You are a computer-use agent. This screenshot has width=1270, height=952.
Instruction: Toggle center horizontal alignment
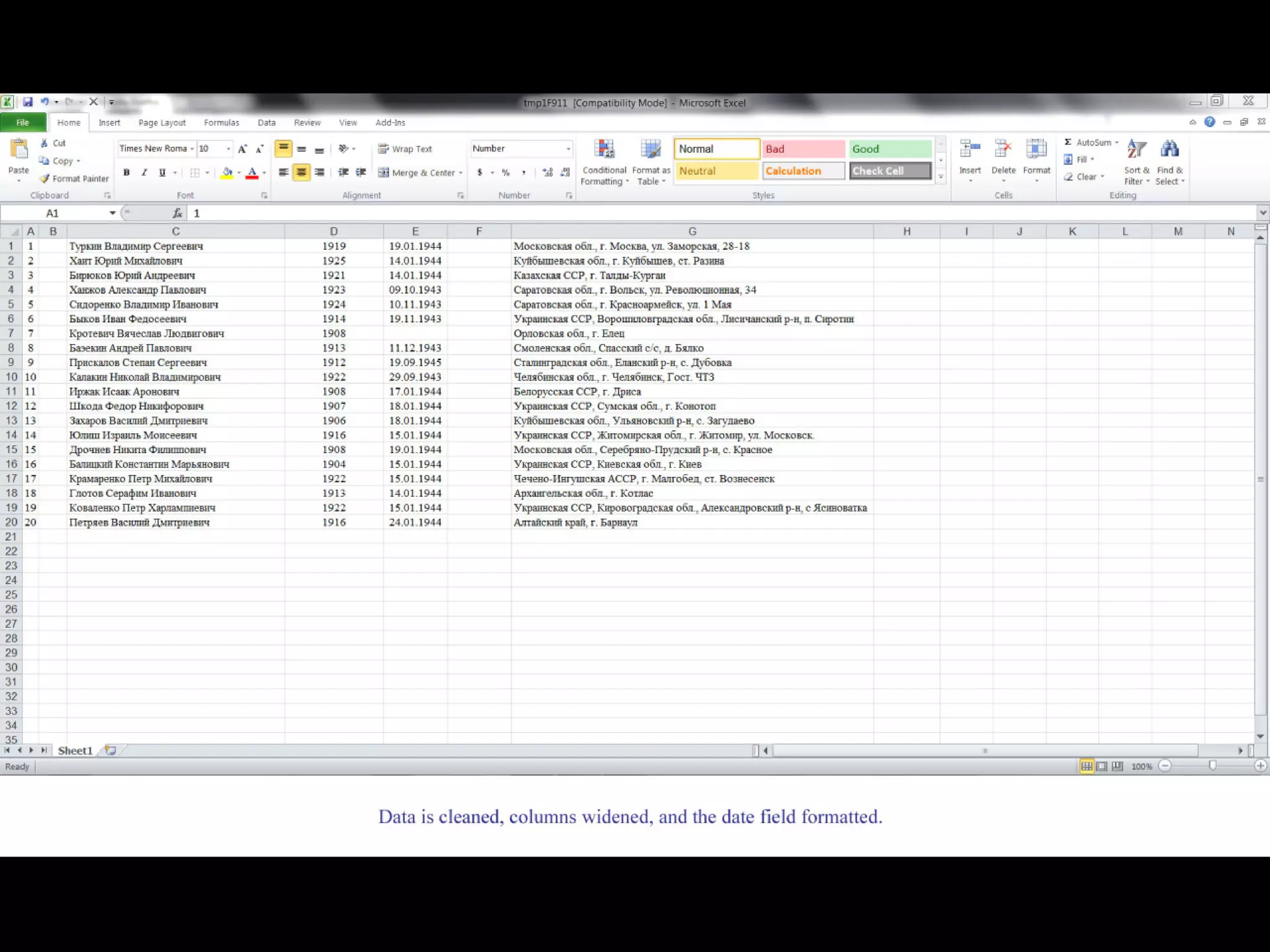[x=301, y=172]
